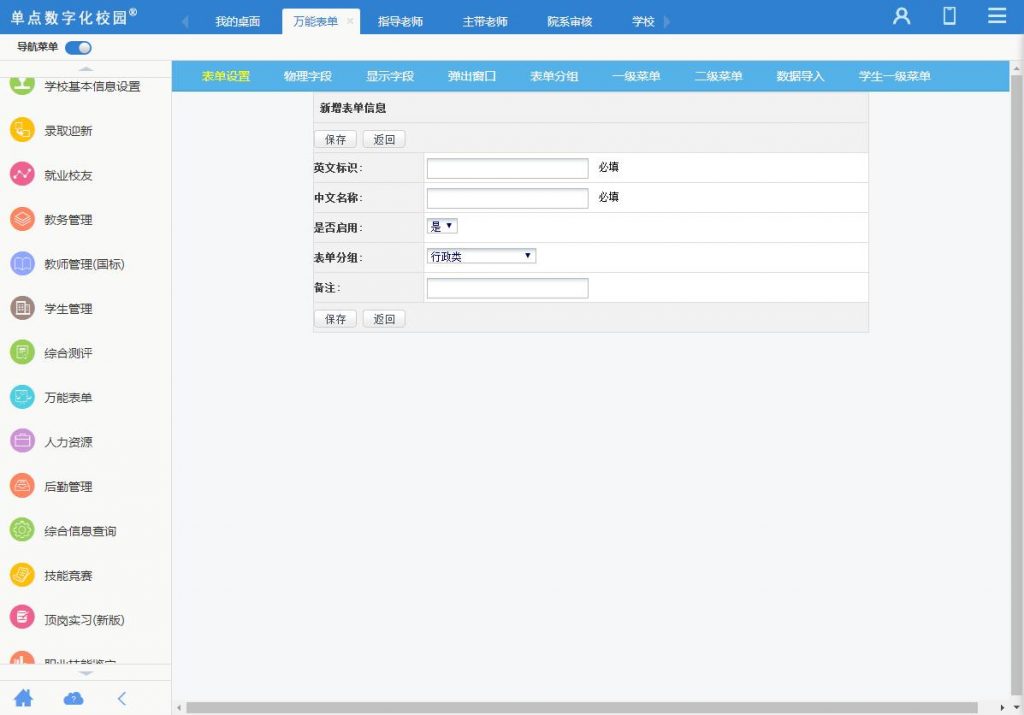Screen dimensions: 1024x715
Task: Open the 学生管理 icon in sidebar
Action: pyautogui.click(x=22, y=308)
